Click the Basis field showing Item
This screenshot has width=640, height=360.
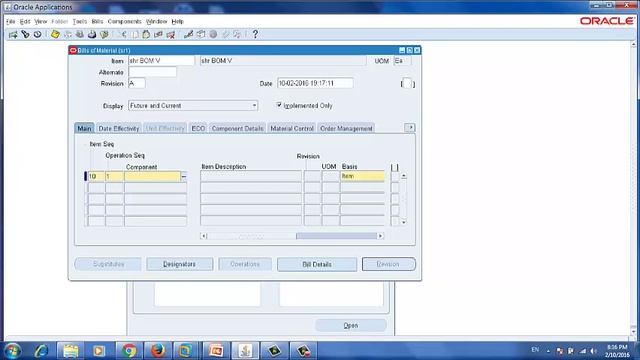pos(362,176)
